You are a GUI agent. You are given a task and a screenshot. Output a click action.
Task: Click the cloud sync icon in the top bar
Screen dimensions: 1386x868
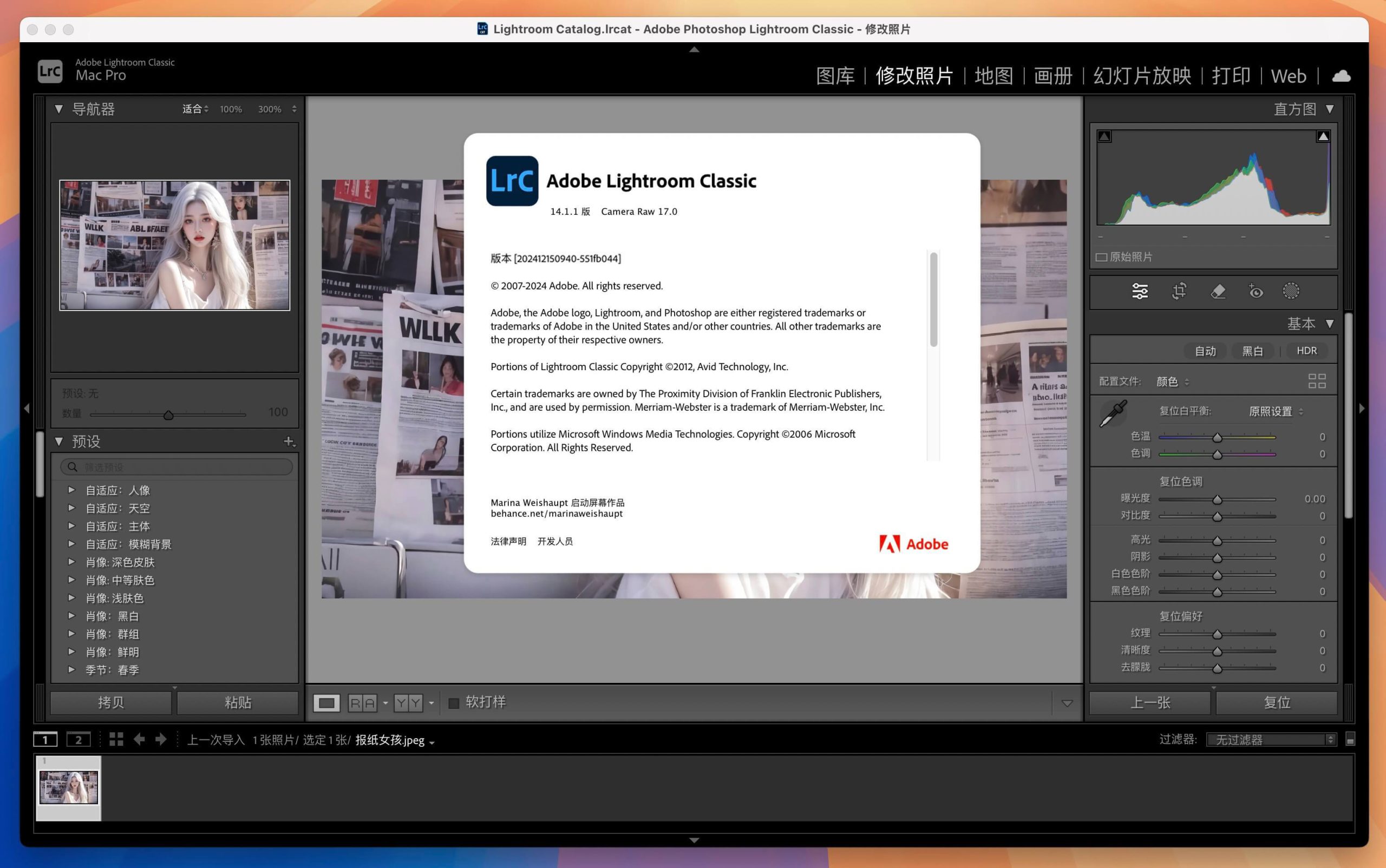1341,75
